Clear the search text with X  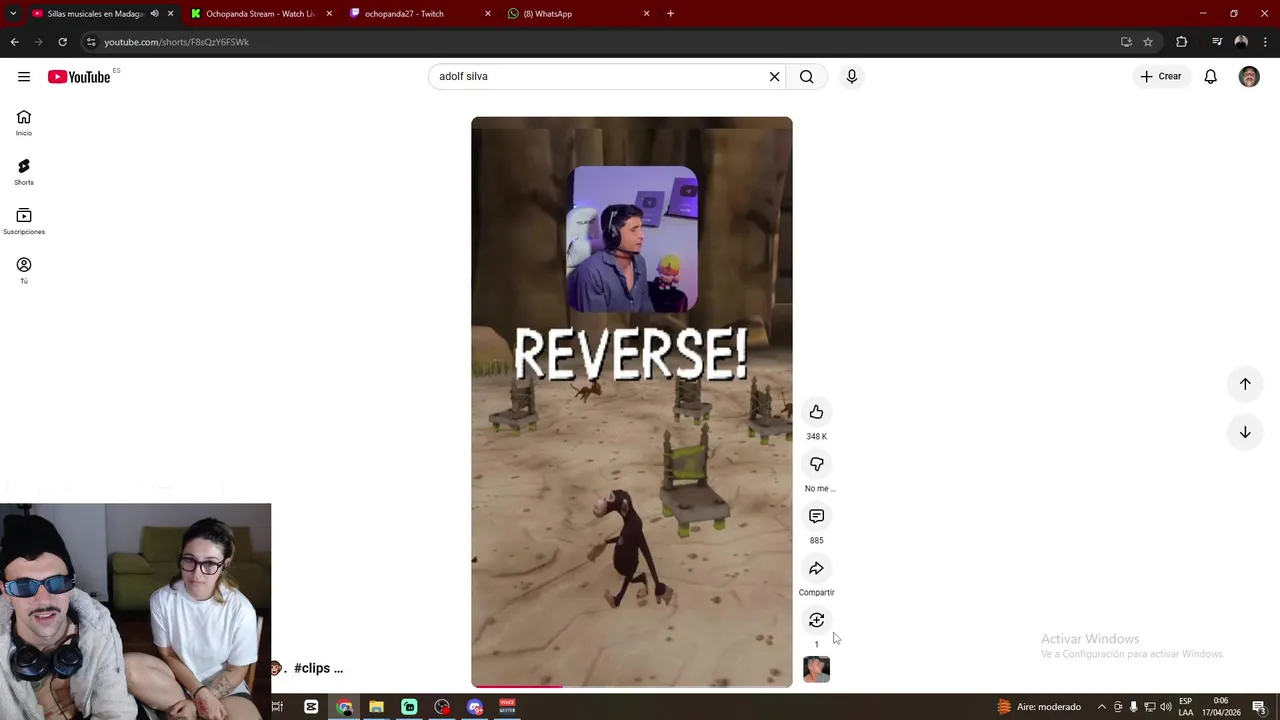[x=774, y=76]
